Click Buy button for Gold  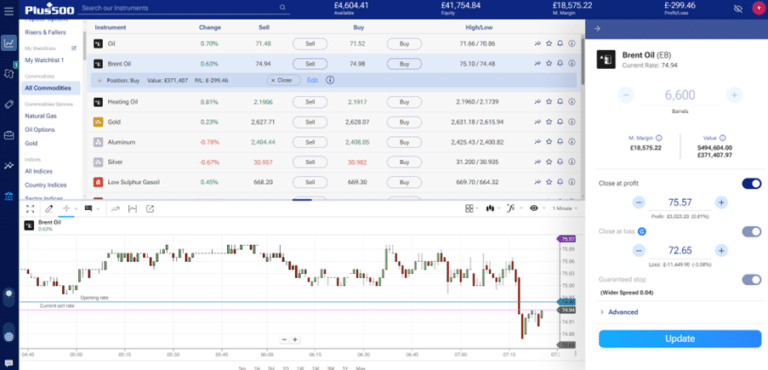(x=404, y=122)
